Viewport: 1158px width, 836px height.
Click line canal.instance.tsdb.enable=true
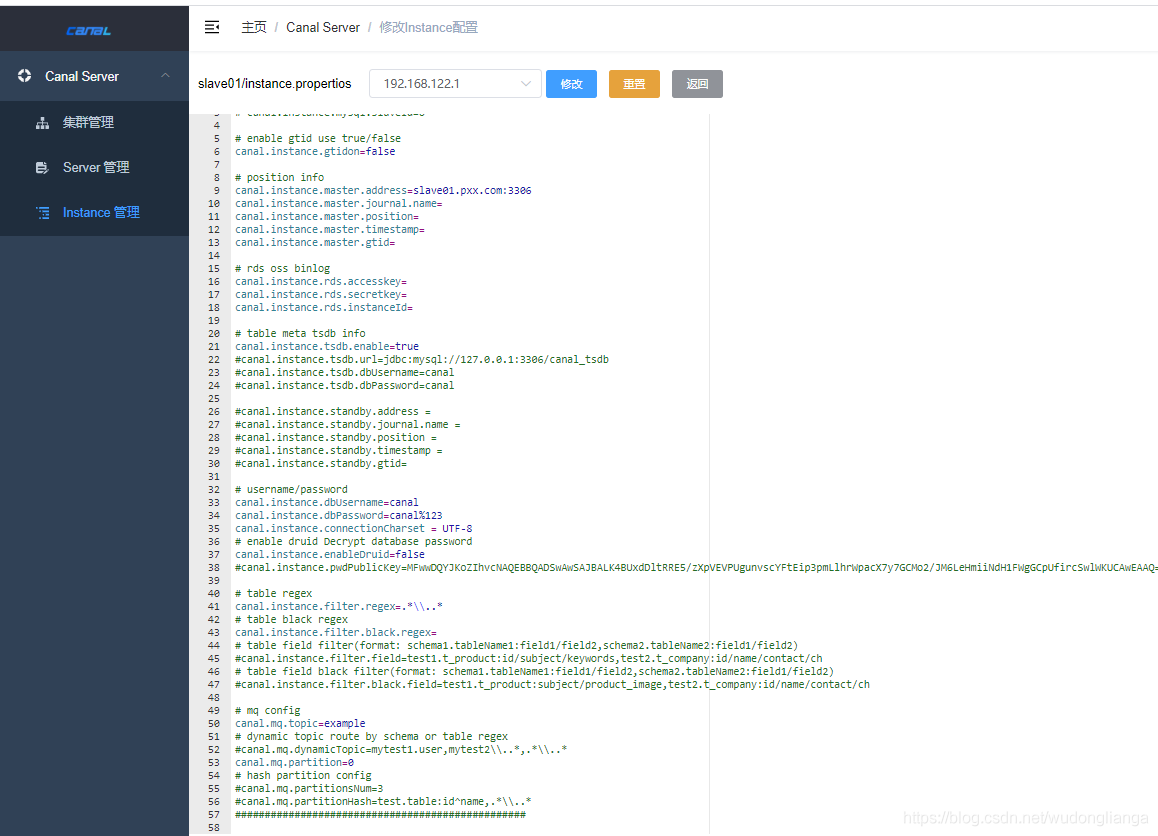click(327, 346)
